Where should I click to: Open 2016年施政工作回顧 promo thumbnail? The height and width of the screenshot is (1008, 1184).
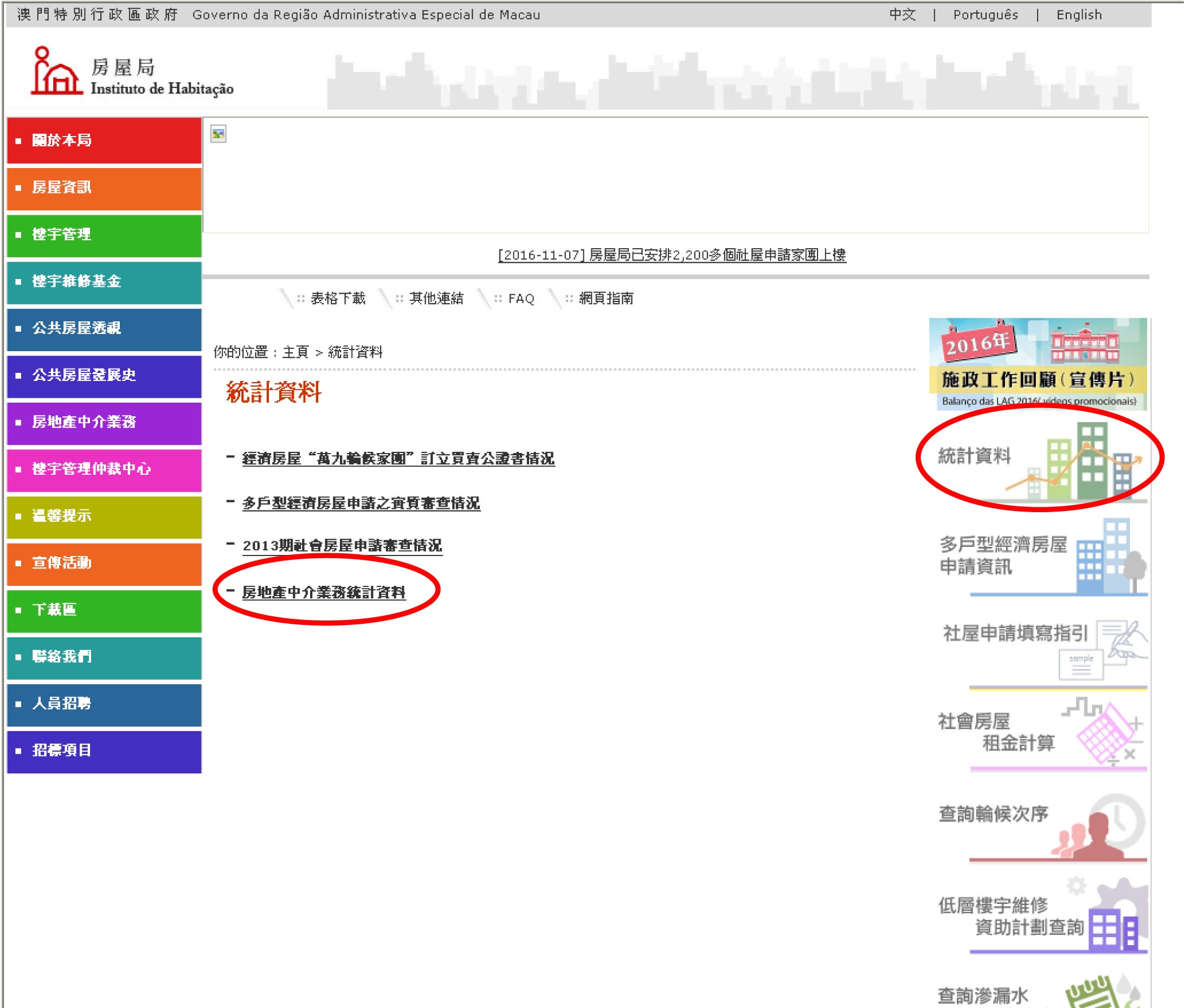click(1037, 364)
